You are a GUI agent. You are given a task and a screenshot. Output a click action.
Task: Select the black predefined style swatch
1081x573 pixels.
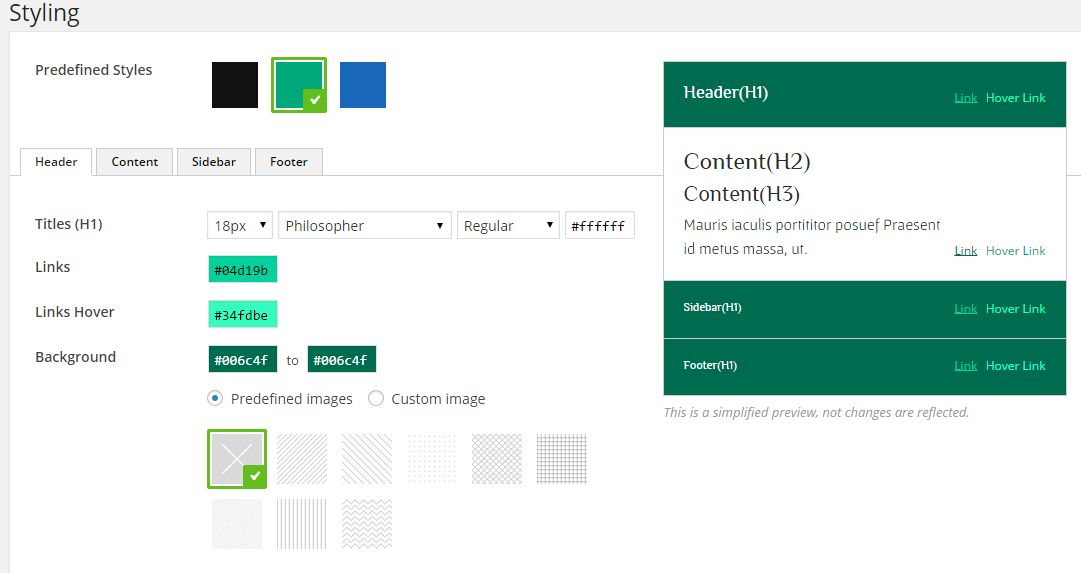235,85
